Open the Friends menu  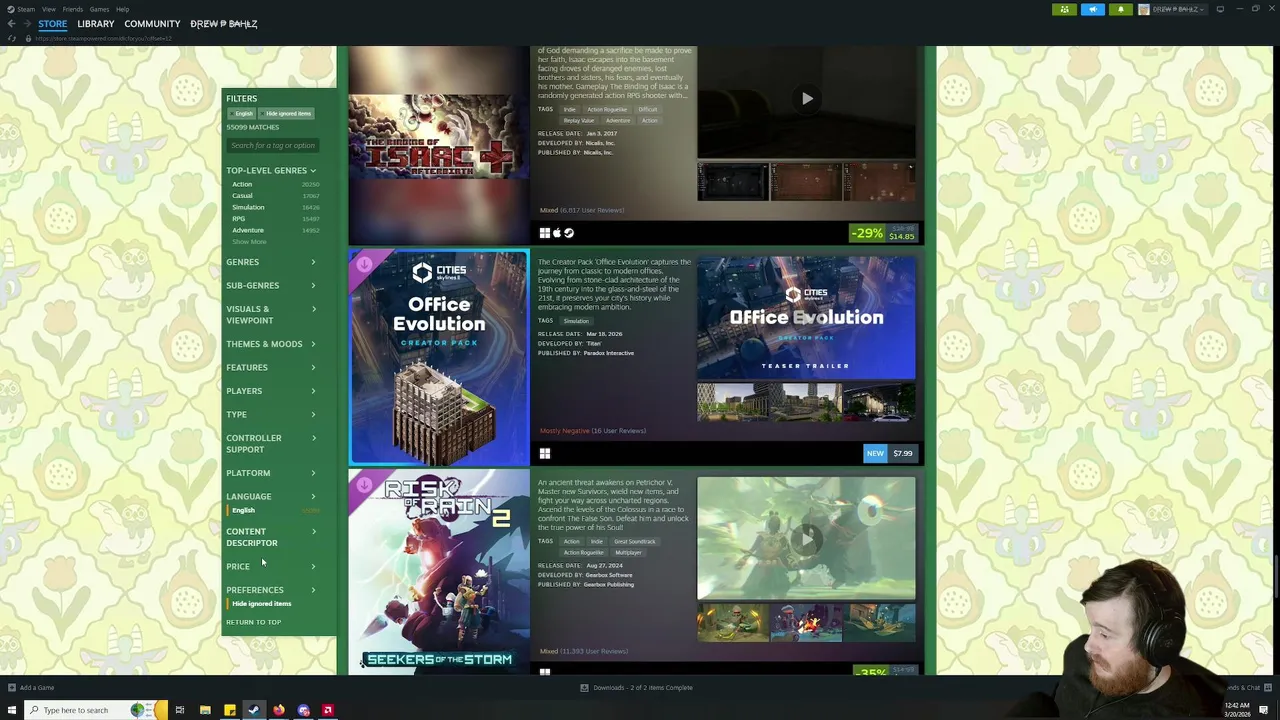(x=73, y=9)
